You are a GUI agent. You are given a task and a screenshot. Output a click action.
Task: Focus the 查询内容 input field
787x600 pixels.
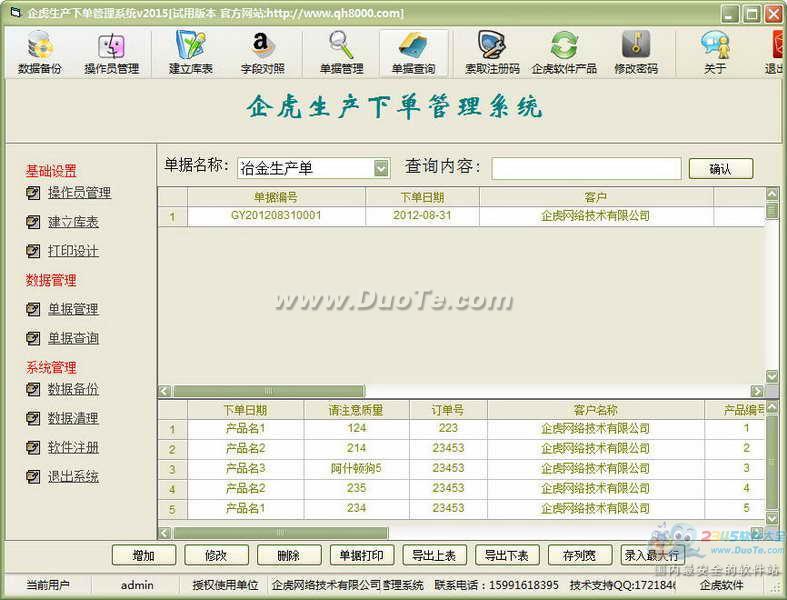coord(586,168)
